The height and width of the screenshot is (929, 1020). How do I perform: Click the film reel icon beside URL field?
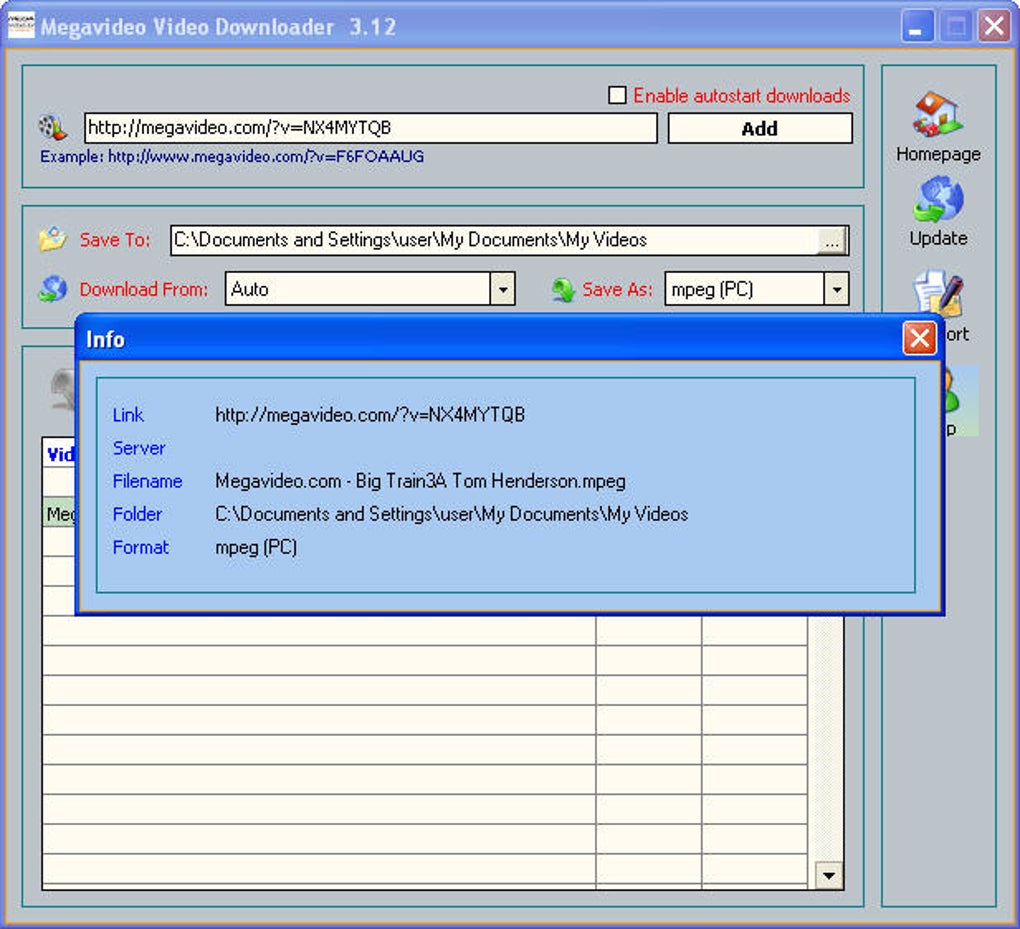pos(52,128)
